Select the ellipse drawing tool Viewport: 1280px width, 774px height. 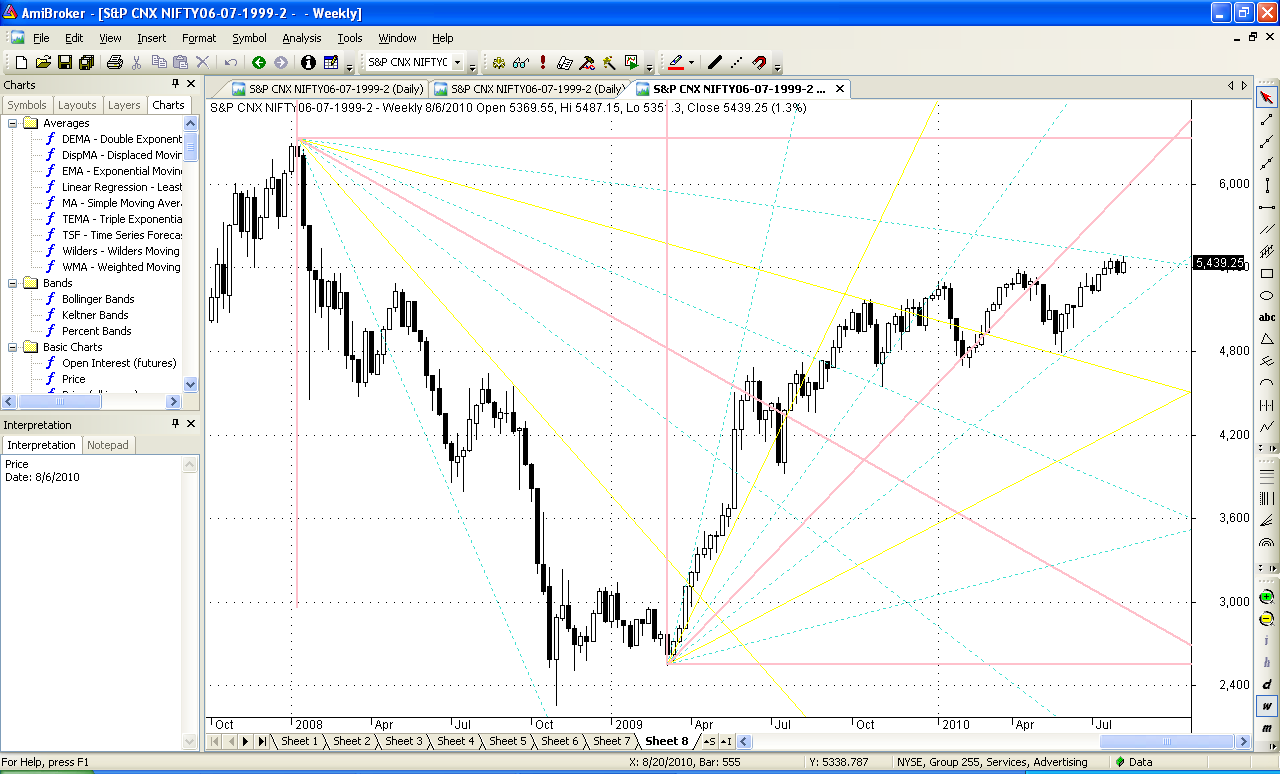(x=1267, y=295)
